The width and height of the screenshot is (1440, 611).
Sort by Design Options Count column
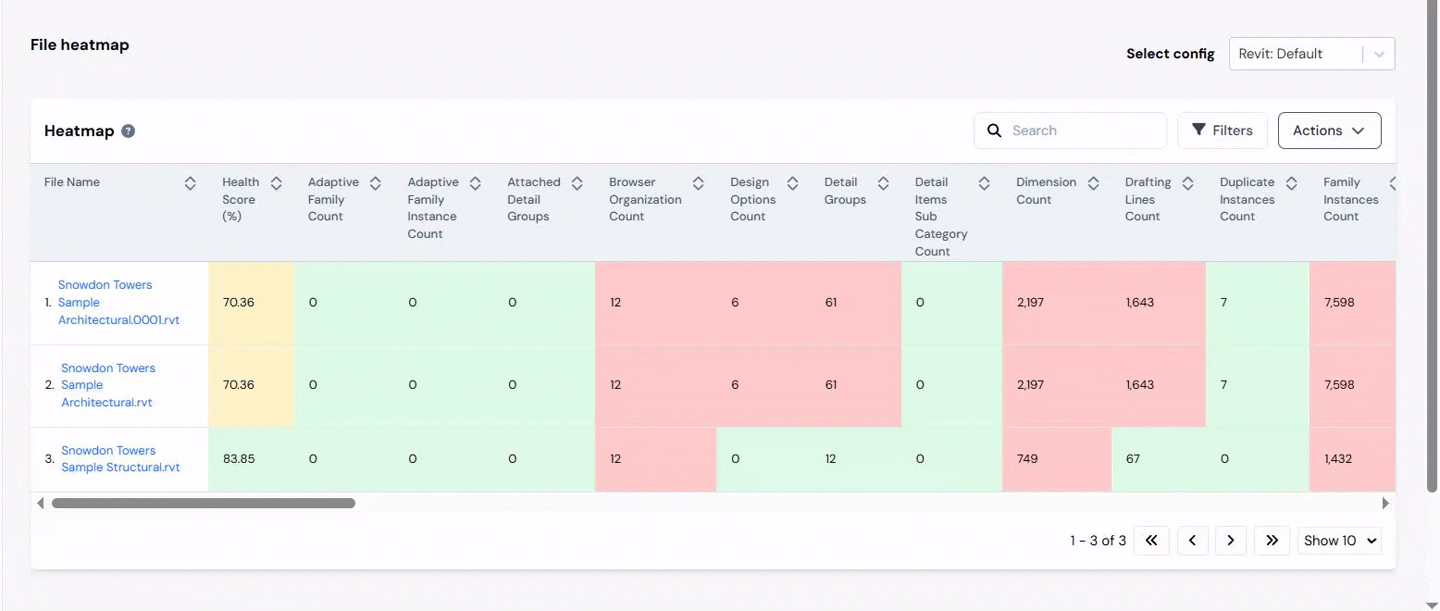click(x=792, y=183)
